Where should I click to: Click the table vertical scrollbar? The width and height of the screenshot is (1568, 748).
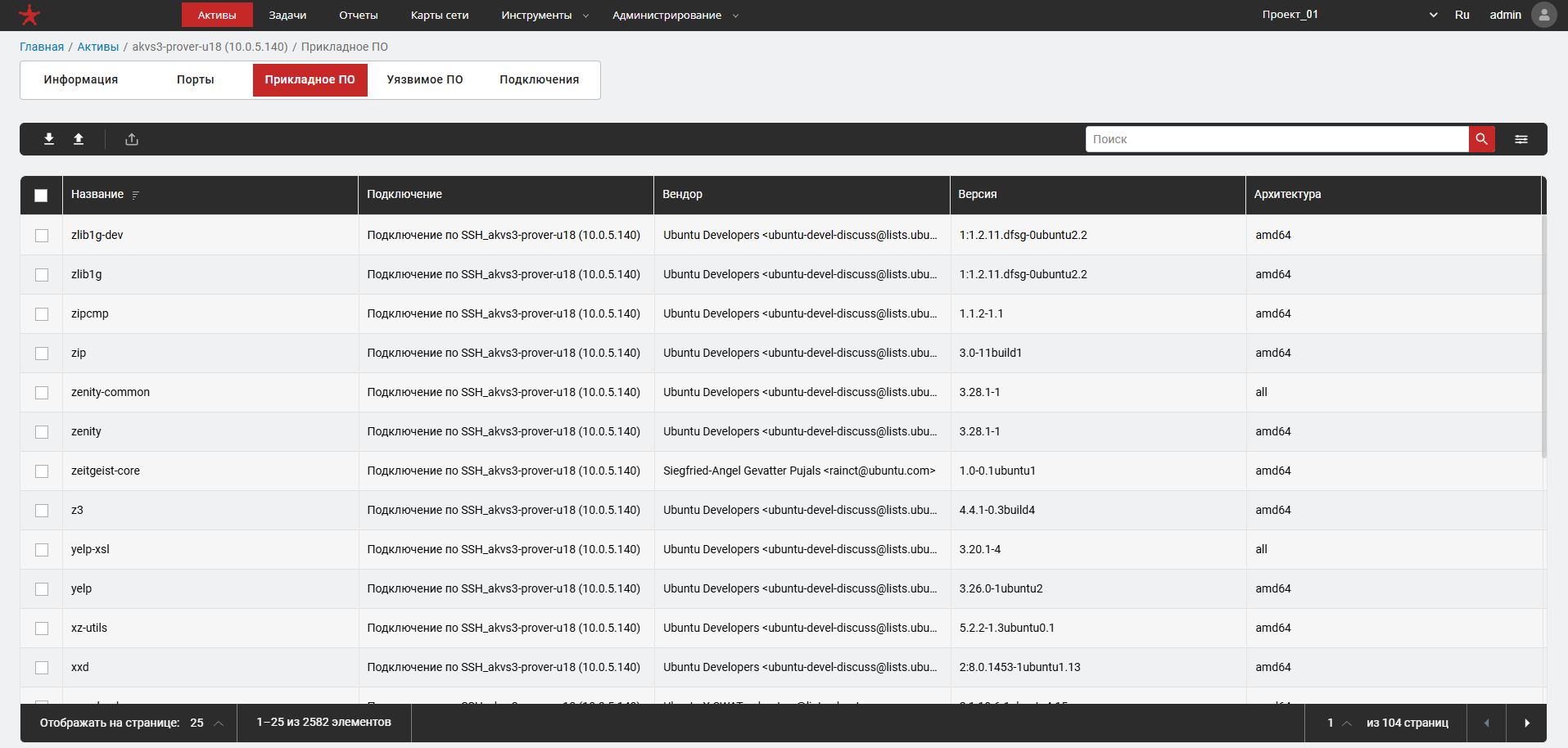(x=1544, y=336)
